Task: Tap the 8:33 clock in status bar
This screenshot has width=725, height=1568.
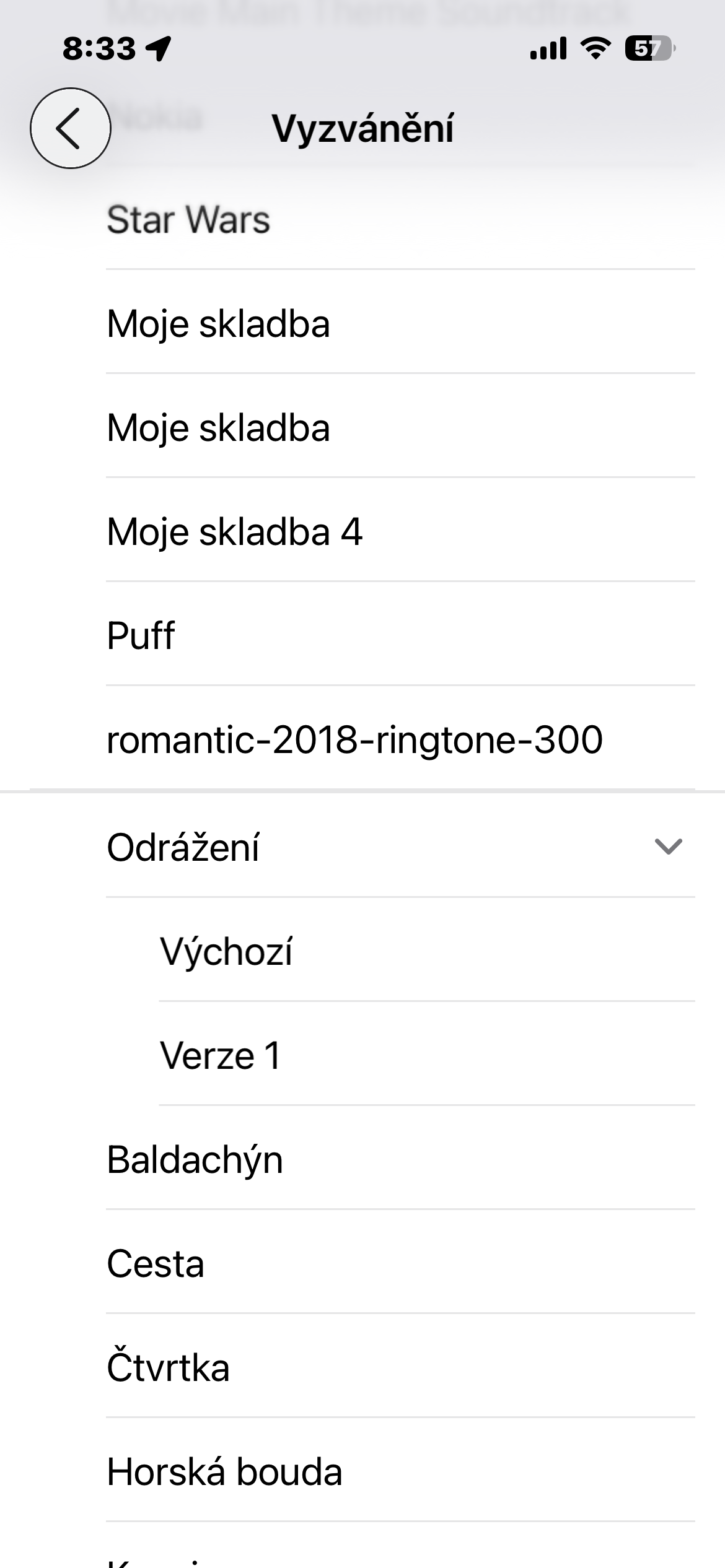Action: [x=99, y=48]
